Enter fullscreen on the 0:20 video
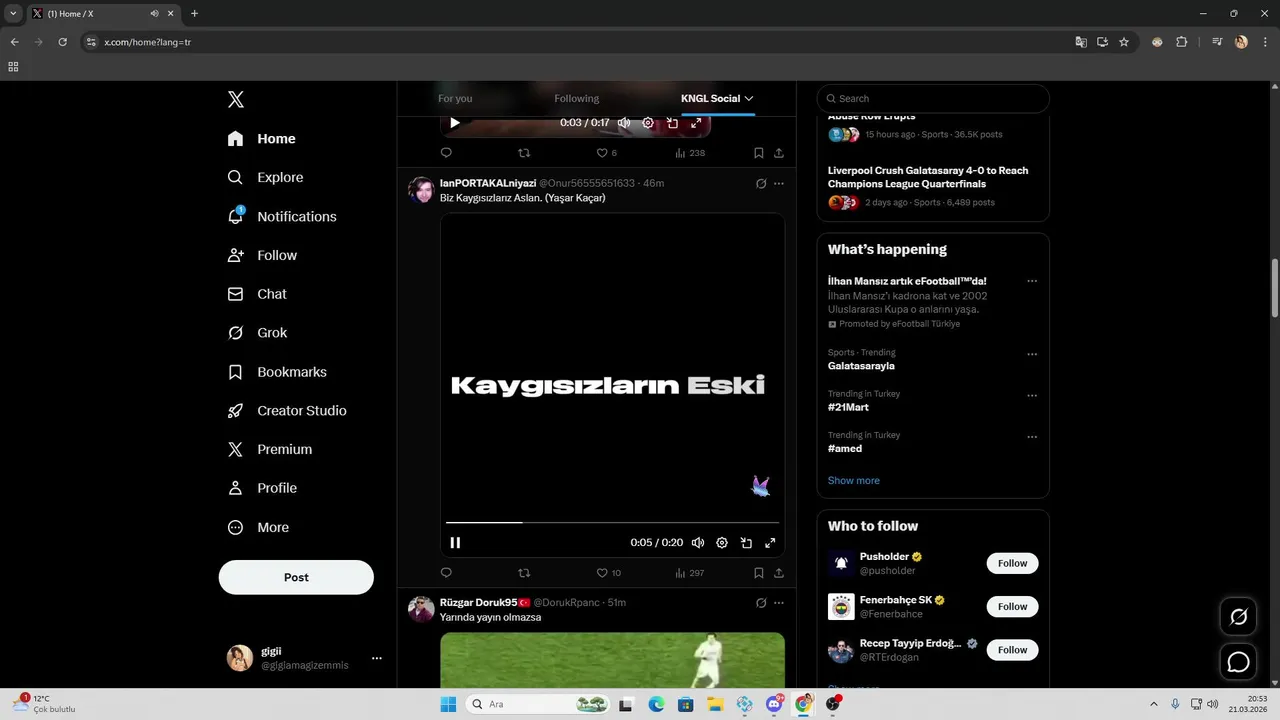Image resolution: width=1280 pixels, height=720 pixels. [x=770, y=543]
